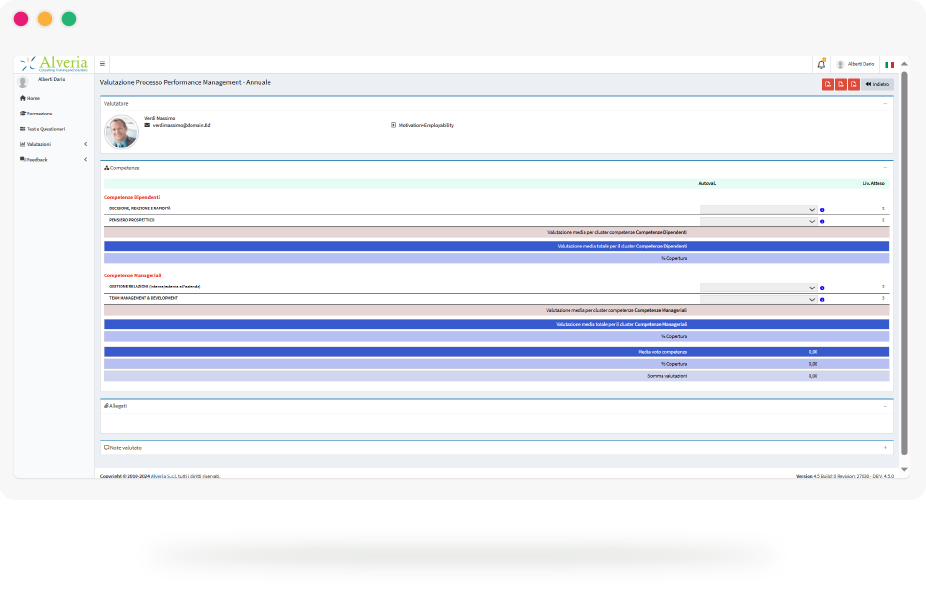Go to Home in the sidebar
This screenshot has height=599, width=926.
pyautogui.click(x=33, y=99)
